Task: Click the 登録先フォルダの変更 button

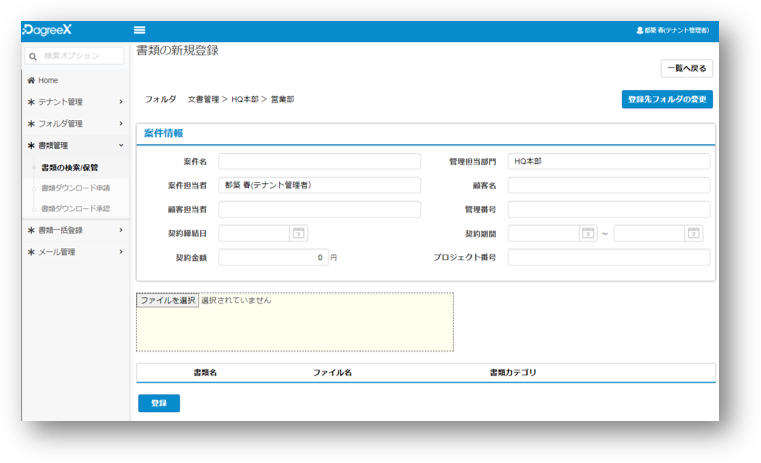Action: tap(667, 100)
